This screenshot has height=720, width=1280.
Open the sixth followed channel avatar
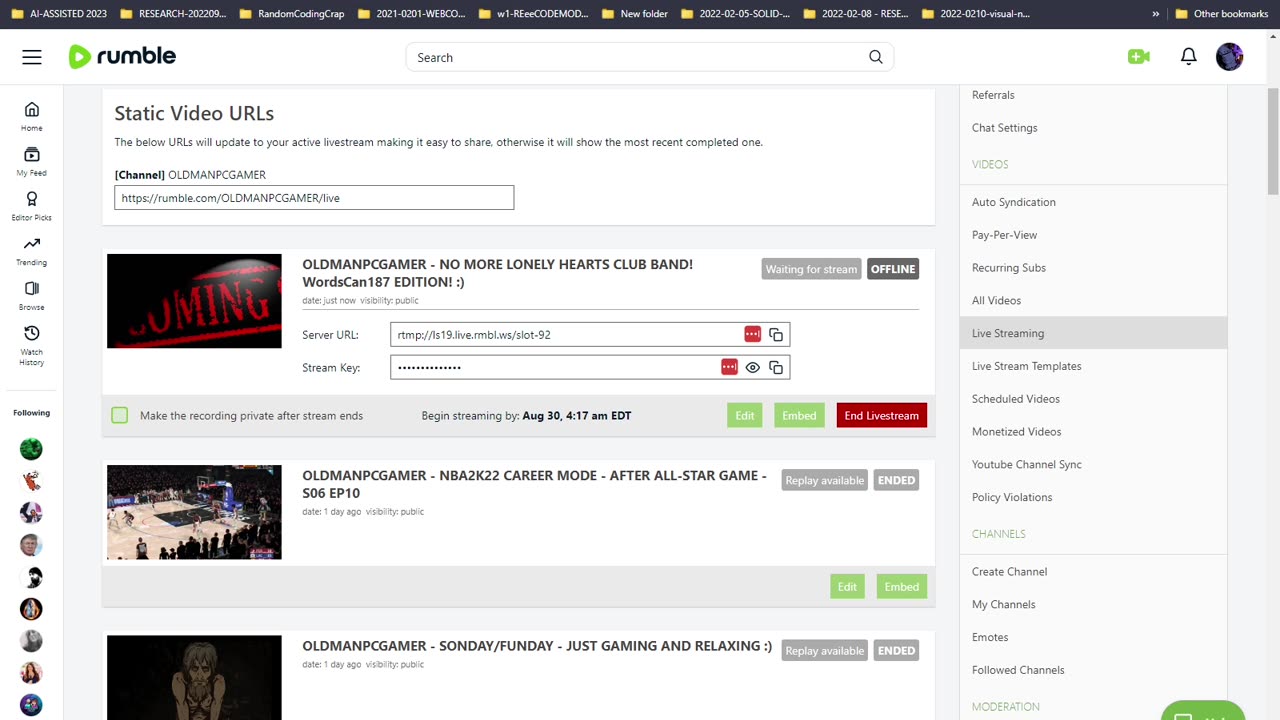[31, 609]
